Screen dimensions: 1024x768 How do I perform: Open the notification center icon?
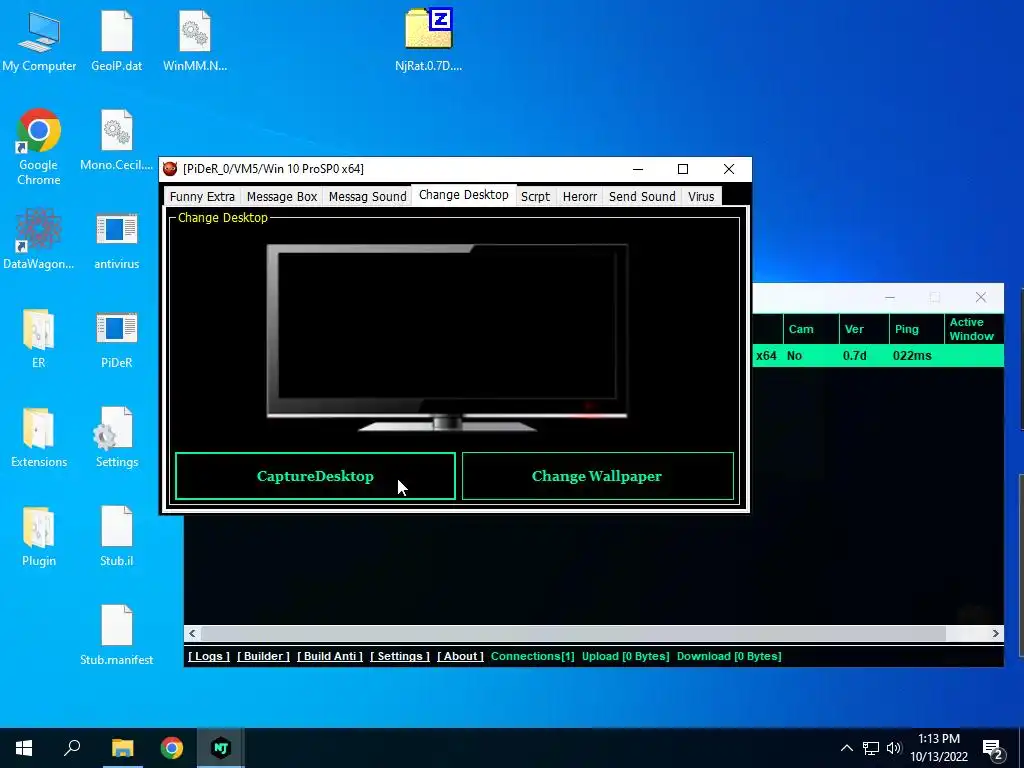tap(993, 748)
